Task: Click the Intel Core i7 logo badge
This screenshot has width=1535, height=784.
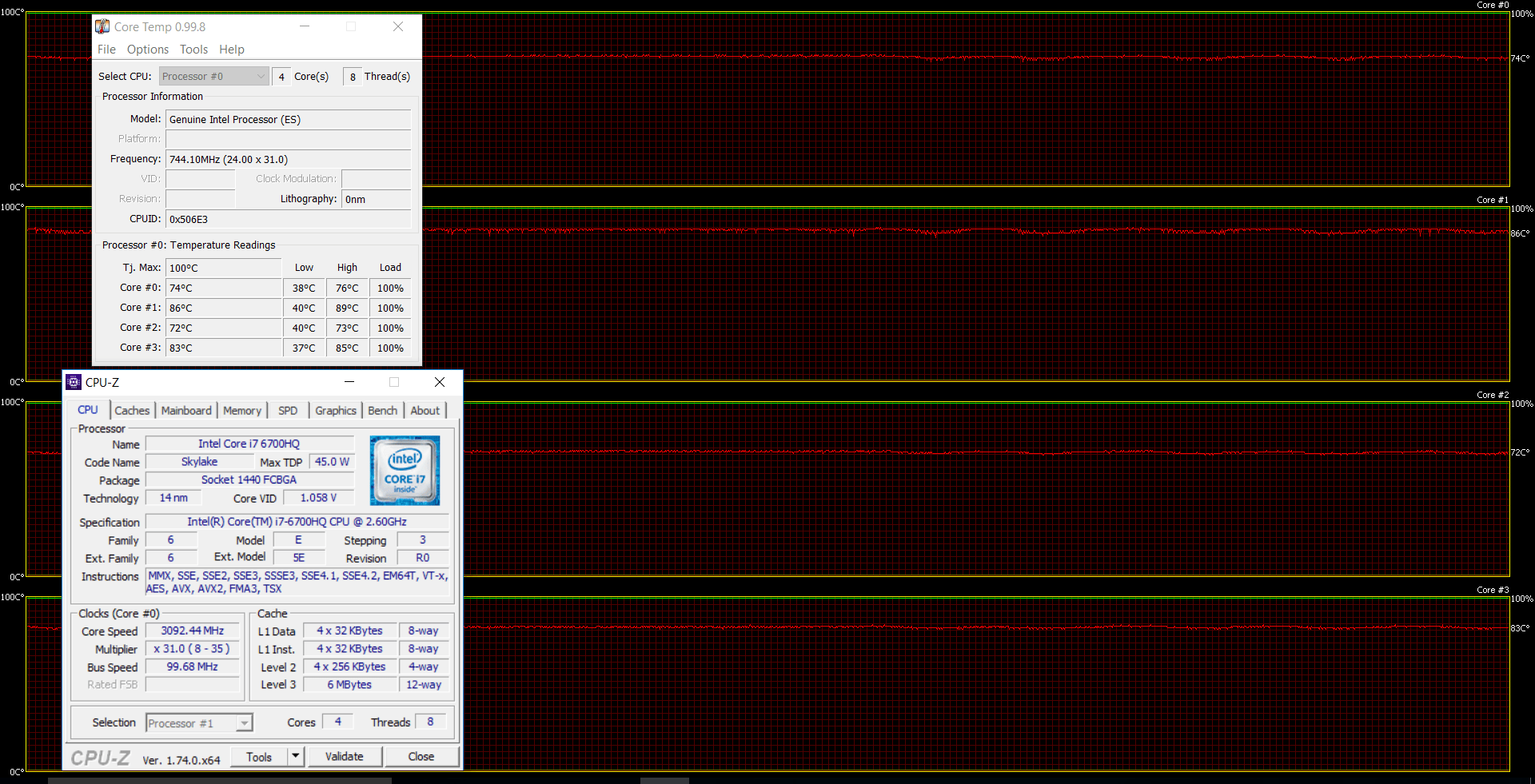Action: point(405,470)
